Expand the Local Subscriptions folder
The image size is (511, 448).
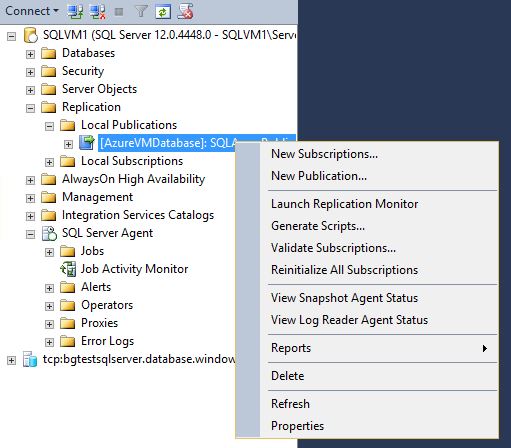49,162
